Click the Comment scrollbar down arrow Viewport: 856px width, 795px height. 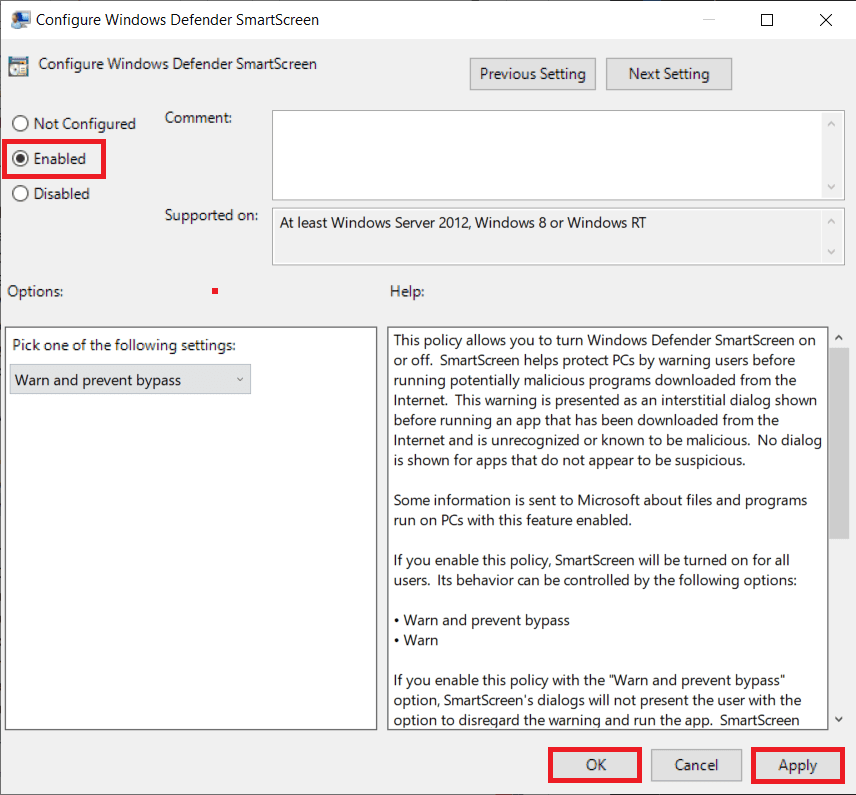click(833, 188)
